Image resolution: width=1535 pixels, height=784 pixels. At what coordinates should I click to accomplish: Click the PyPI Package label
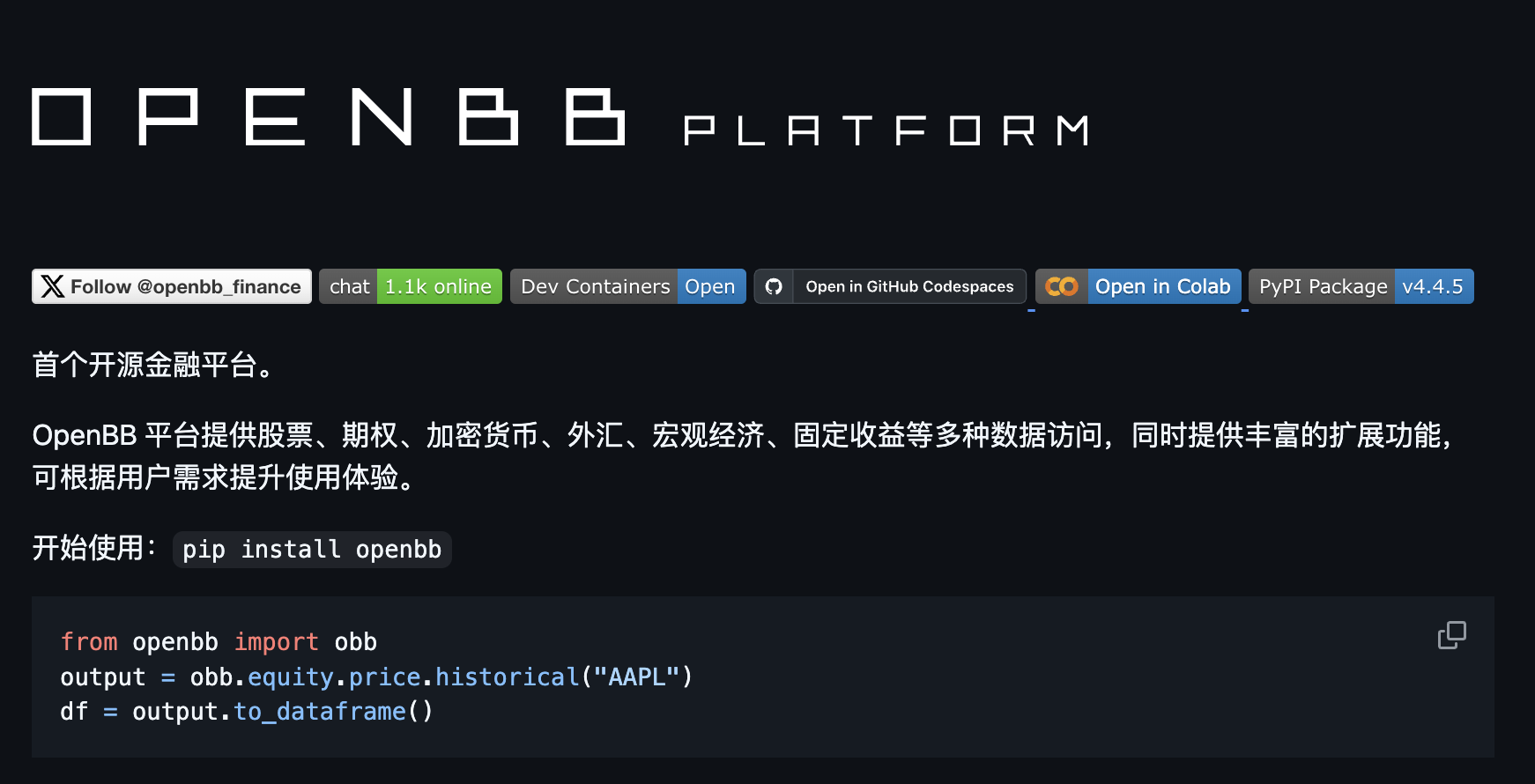click(x=1323, y=286)
